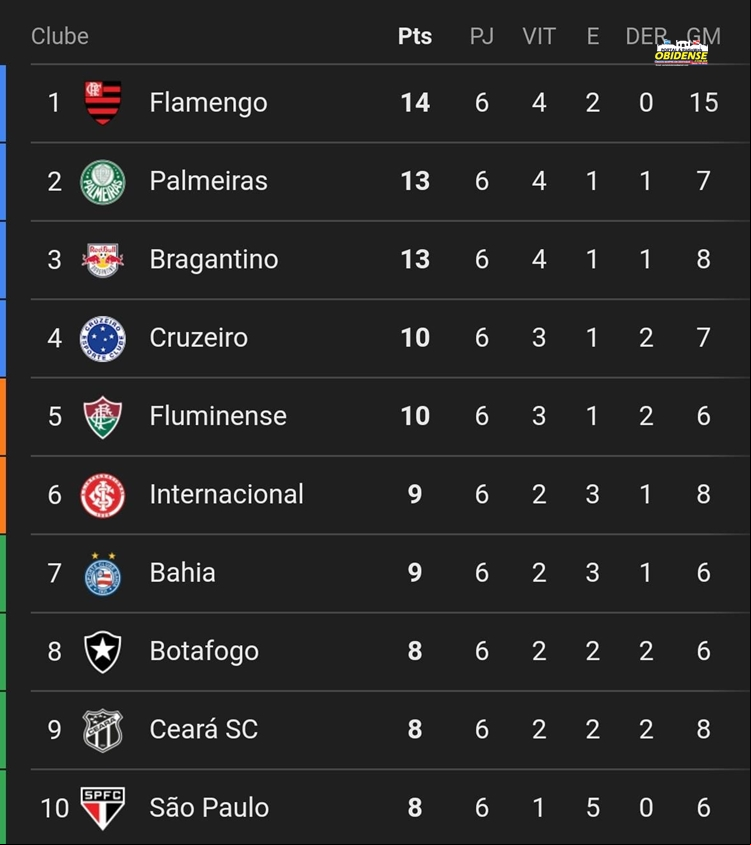Click the orange qualification bar beside Fluminense
Screen dimensions: 751x845
(x=3, y=417)
